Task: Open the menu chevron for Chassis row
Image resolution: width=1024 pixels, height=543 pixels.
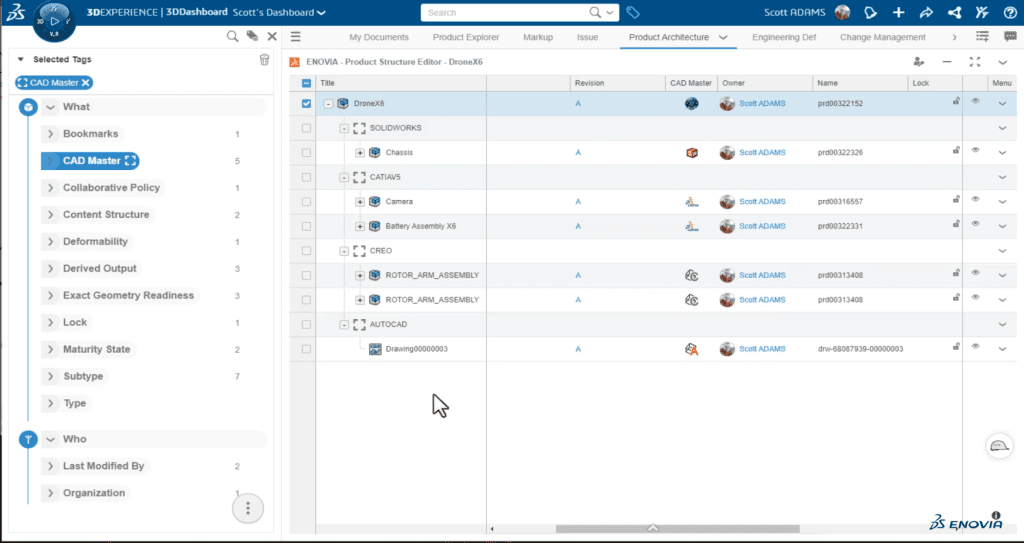Action: tap(1002, 153)
